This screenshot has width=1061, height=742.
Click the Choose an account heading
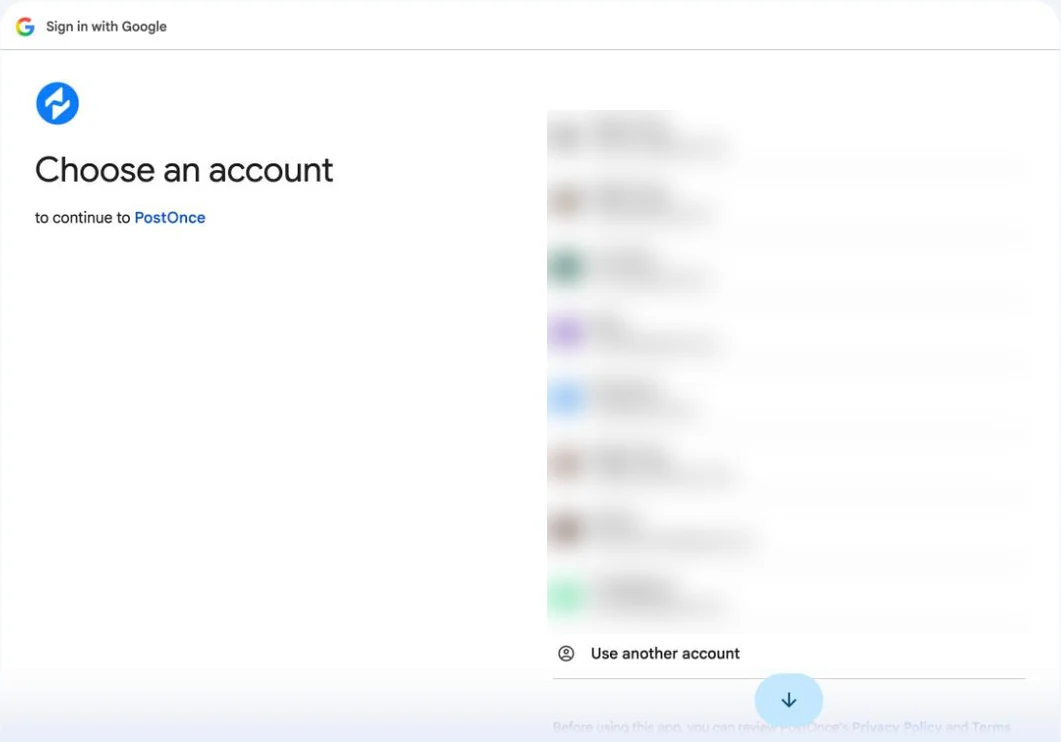(x=184, y=170)
